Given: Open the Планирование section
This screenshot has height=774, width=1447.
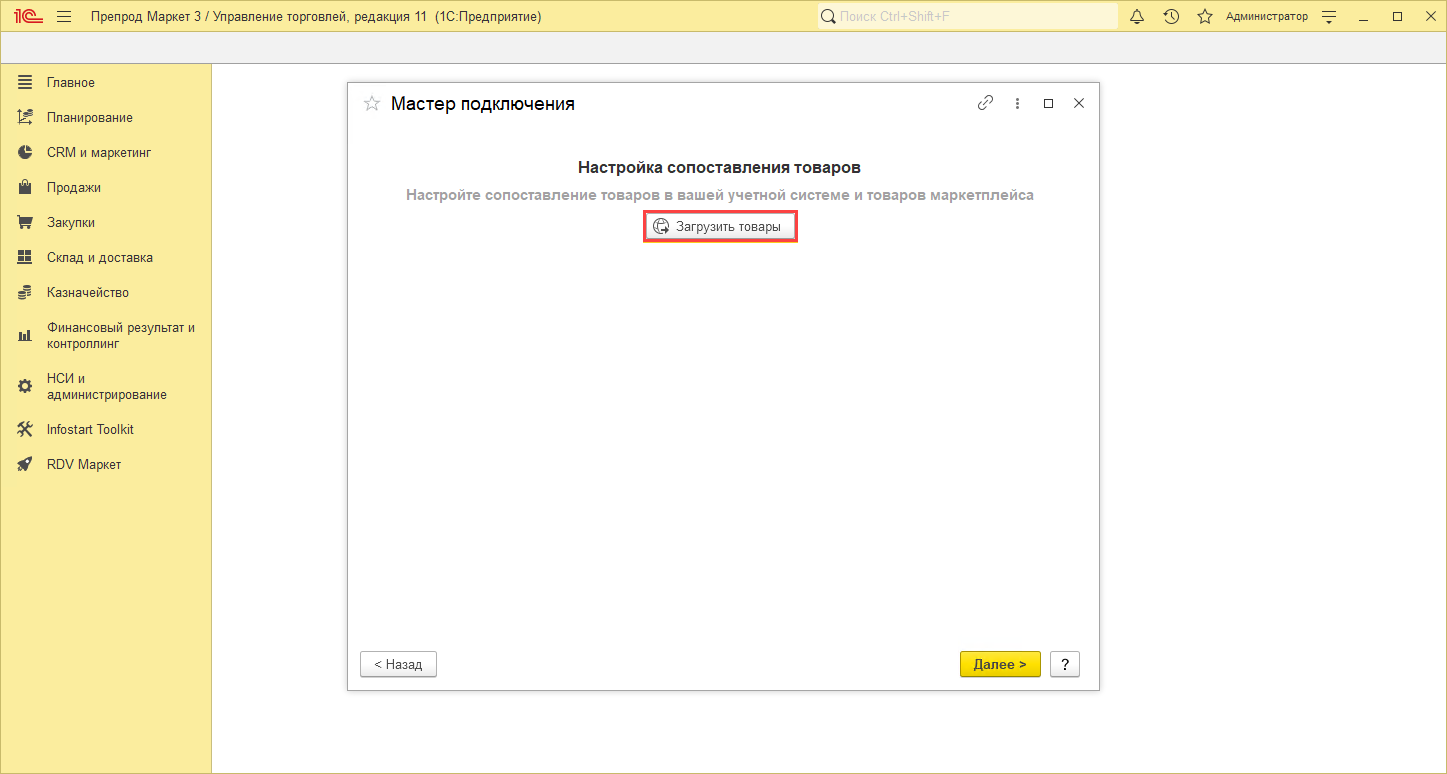Looking at the screenshot, I should 106,117.
